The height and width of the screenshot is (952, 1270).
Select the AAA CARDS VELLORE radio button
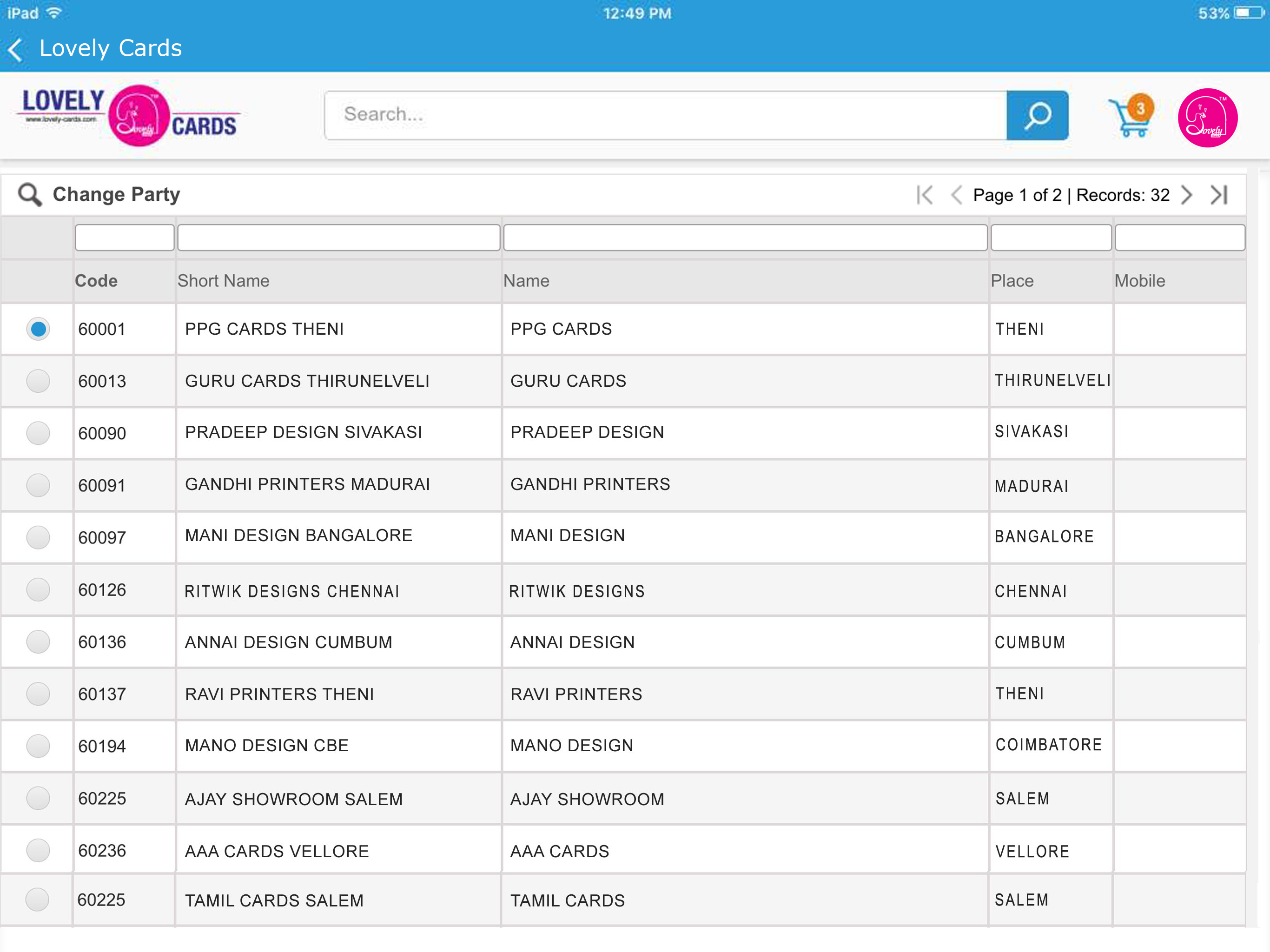[38, 850]
